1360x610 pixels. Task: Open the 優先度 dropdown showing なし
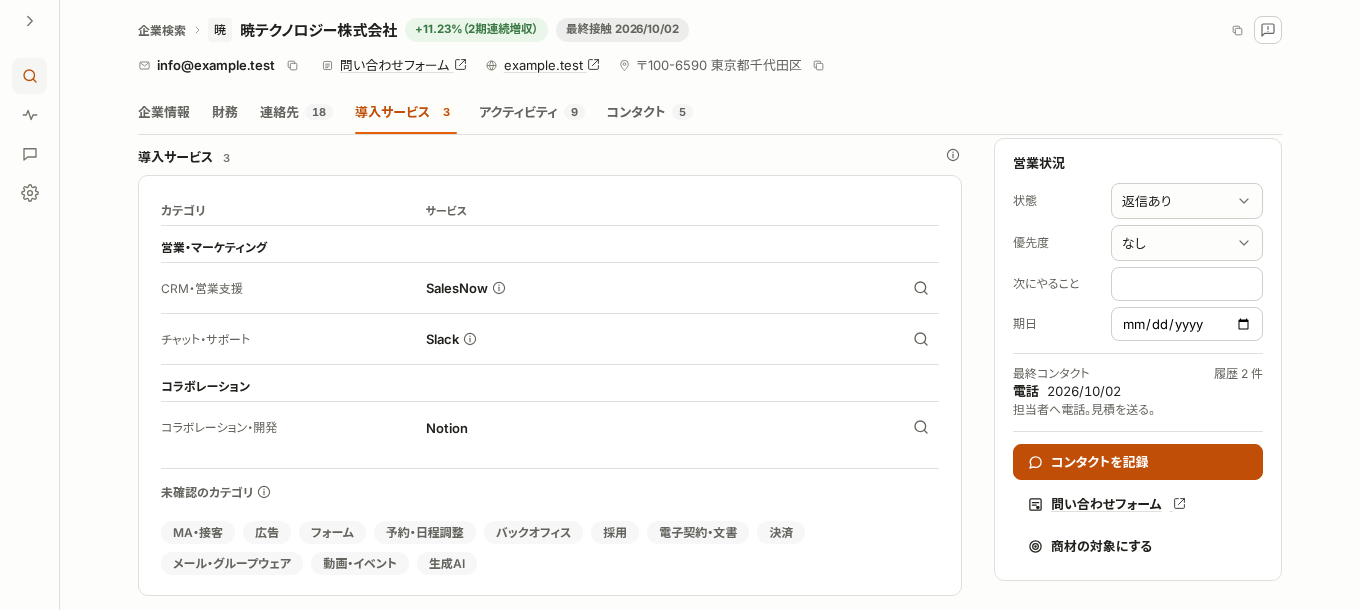coord(1187,243)
